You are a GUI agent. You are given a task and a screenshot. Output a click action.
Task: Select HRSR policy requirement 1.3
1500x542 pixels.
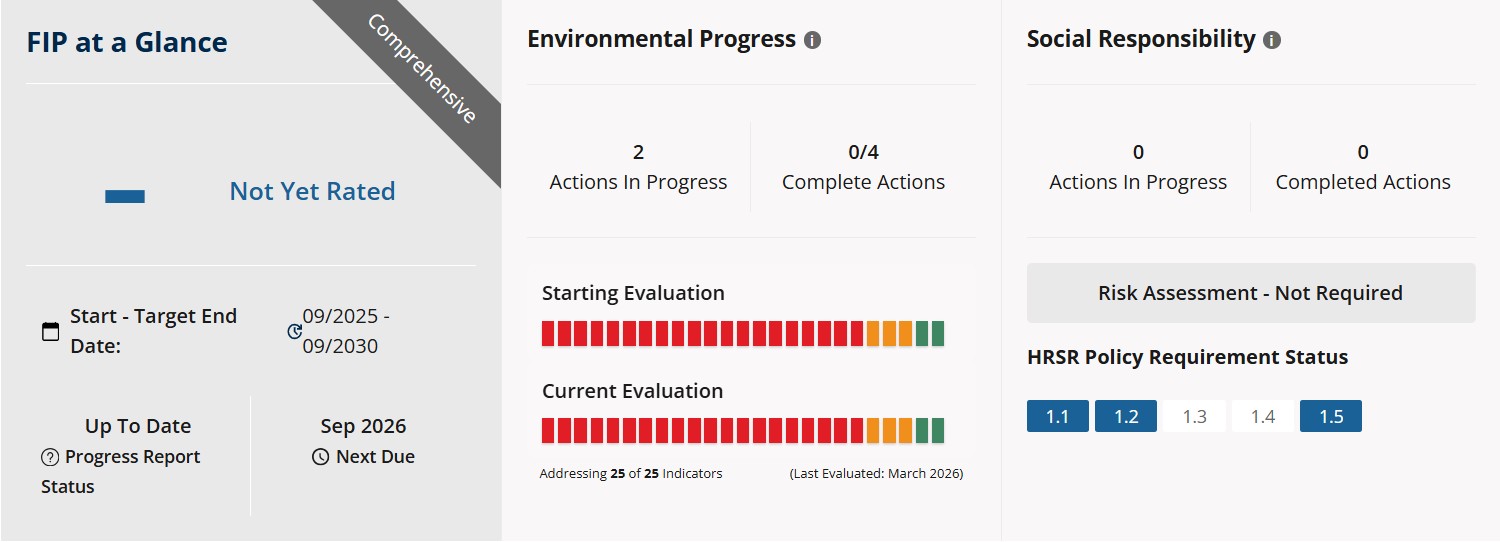(1194, 416)
